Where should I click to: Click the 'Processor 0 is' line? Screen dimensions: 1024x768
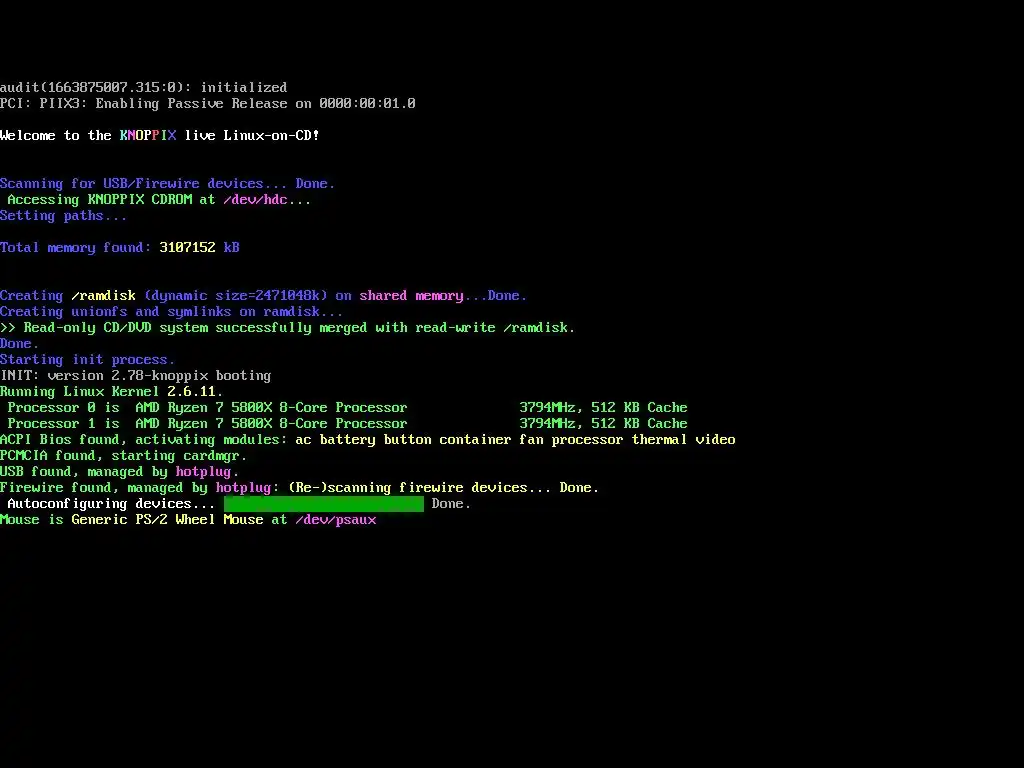[x=347, y=408]
